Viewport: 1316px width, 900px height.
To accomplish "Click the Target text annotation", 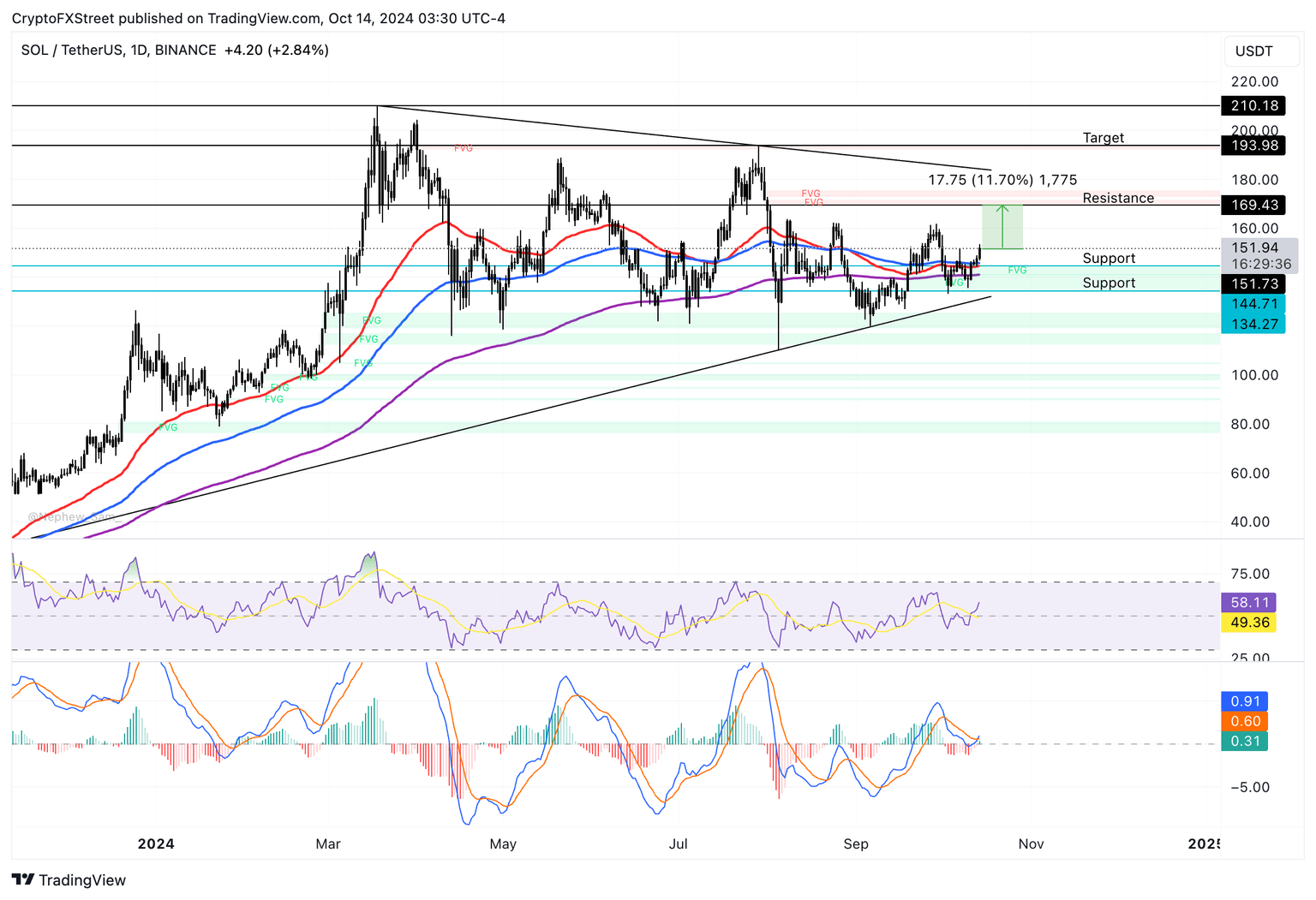I will [1104, 138].
